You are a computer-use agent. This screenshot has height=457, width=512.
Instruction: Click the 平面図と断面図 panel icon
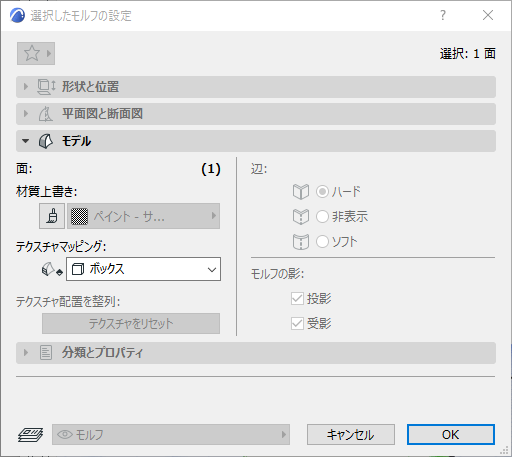point(46,114)
